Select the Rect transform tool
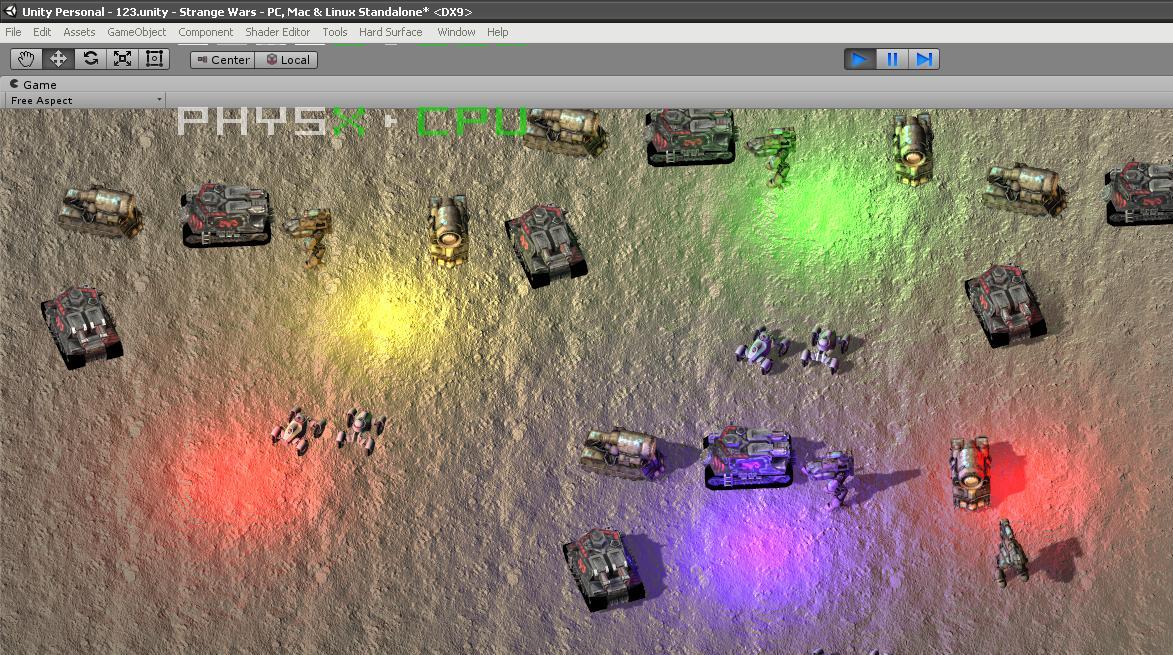 tap(154, 59)
